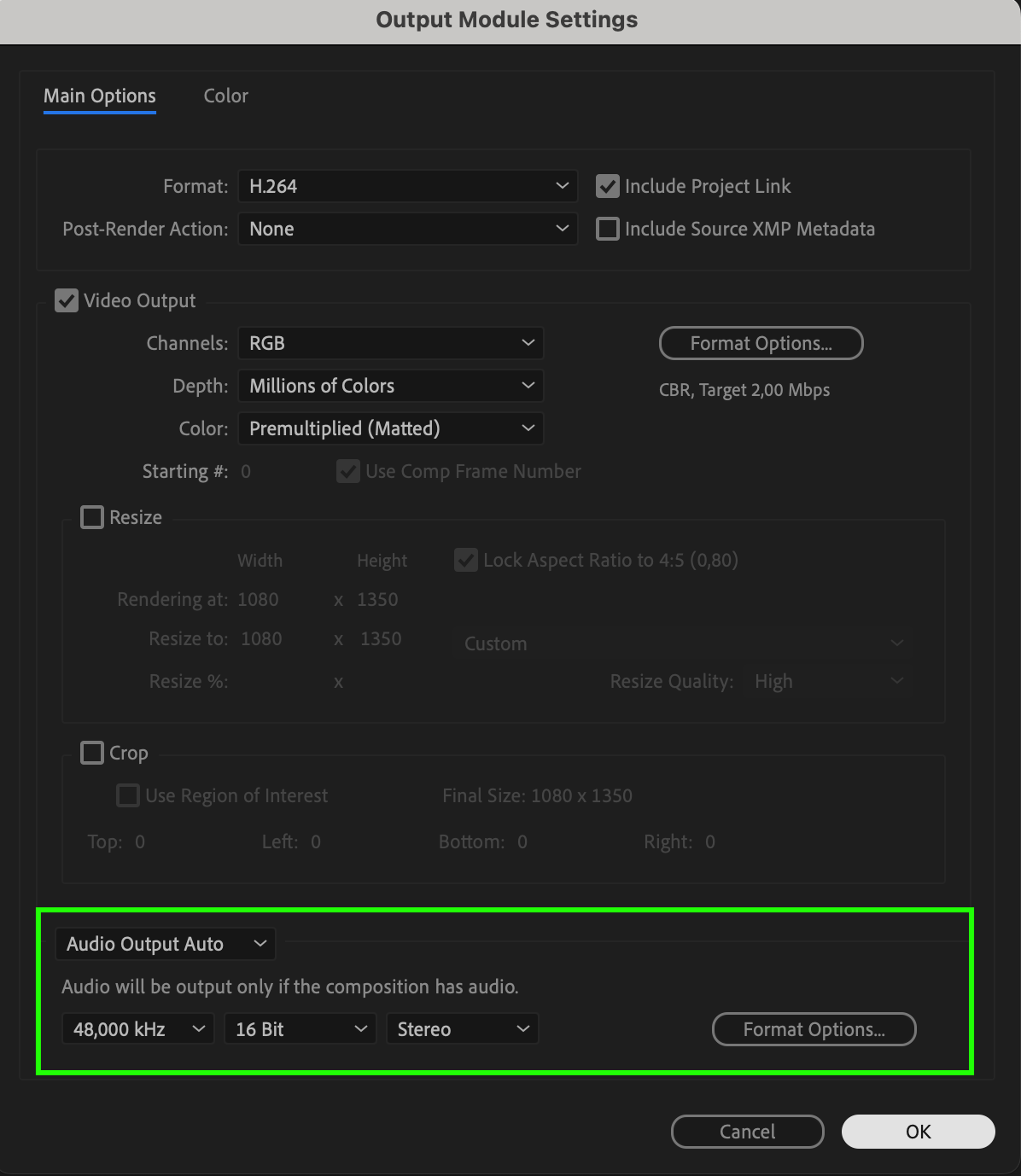Open the 16 Bit audio depth dropdown
The image size is (1021, 1176).
click(x=300, y=1029)
